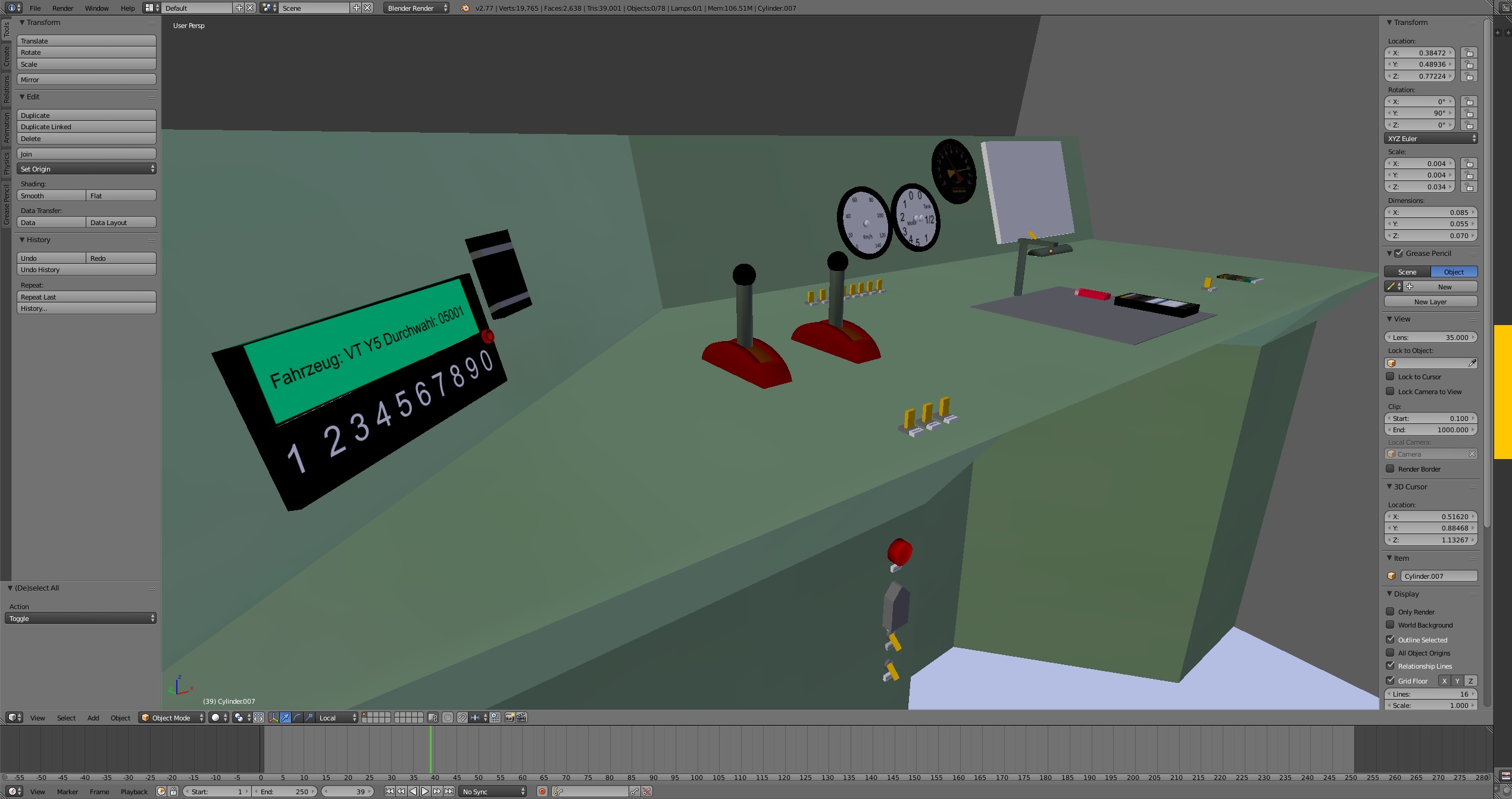Click the Duplicate Linked button
This screenshot has height=799, width=1512.
coord(86,127)
